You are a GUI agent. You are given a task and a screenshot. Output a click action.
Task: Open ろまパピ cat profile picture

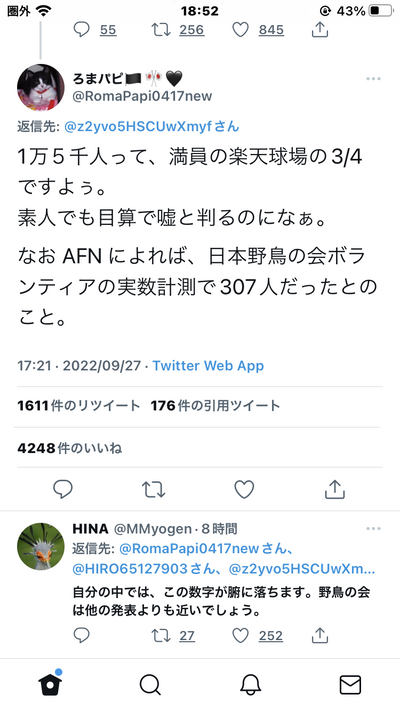tap(41, 88)
